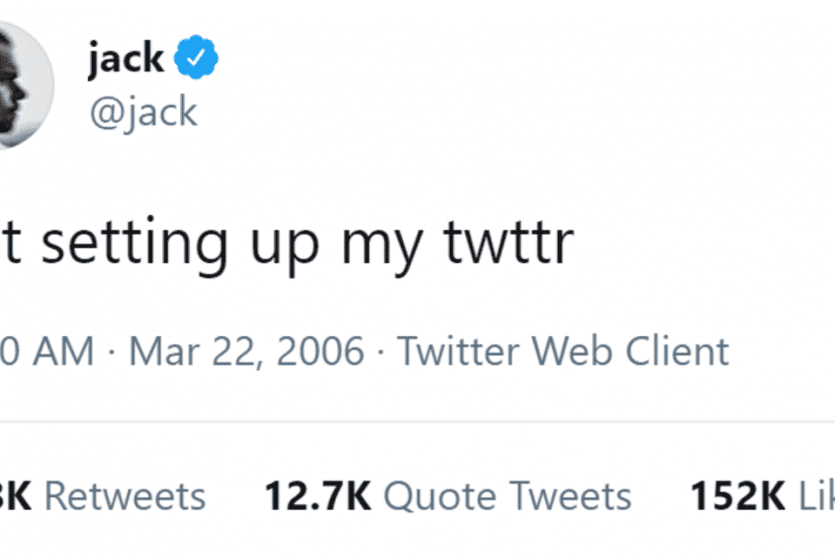Click the "AM" time in the timestamp

(x=62, y=351)
